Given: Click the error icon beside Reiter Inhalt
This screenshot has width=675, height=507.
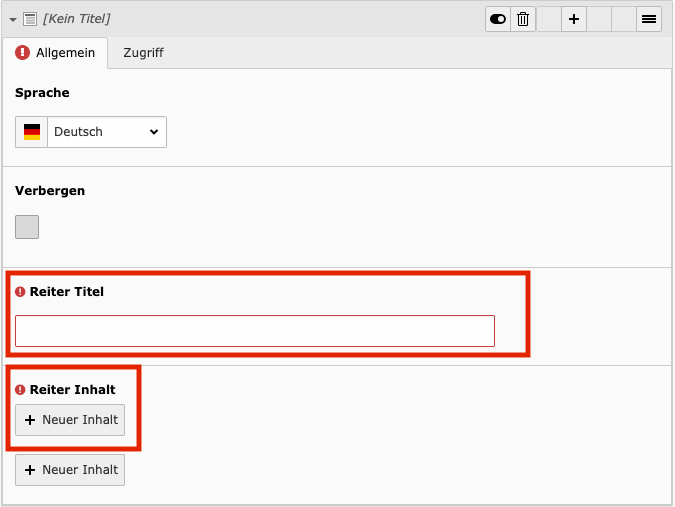Looking at the screenshot, I should [20, 390].
